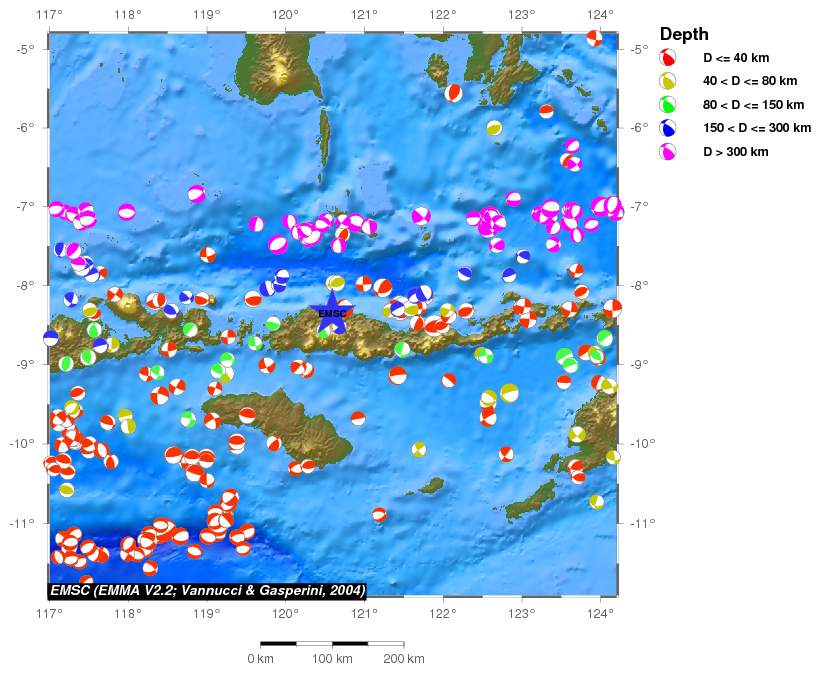This screenshot has width=821, height=673.
Task: Click the blue EMSC star epicenter marker
Action: [x=331, y=313]
